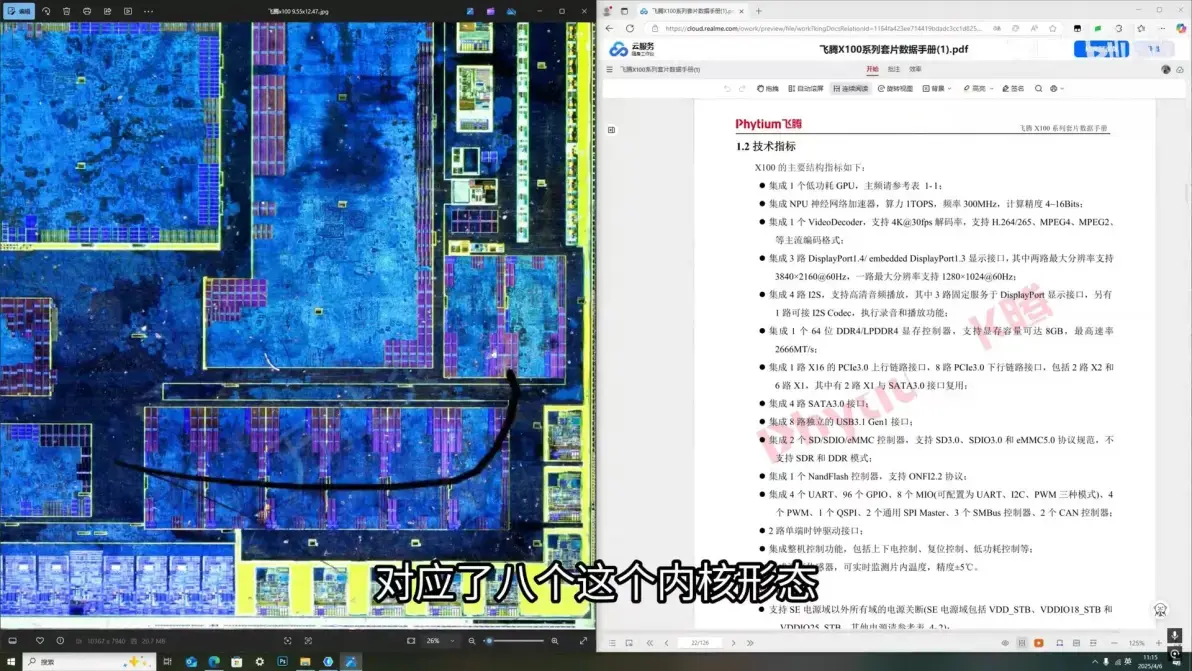The height and width of the screenshot is (671, 1192).
Task: Open the 26% zoom level dropdown
Action: [440, 641]
